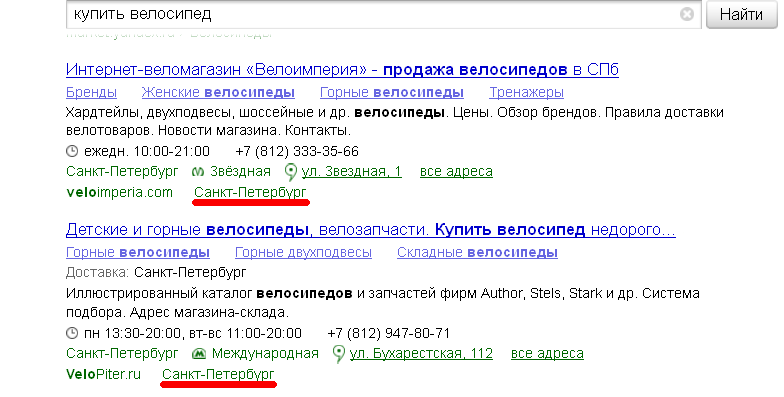Viewport: 784px width, 397px height.
Task: Open the Интернет-веломагазин «Велоимперия» result title
Action: (x=342, y=70)
